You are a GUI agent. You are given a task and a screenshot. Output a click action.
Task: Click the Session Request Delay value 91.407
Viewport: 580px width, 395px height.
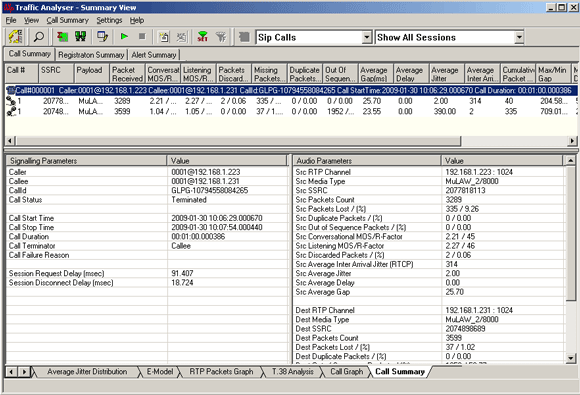[x=182, y=273]
